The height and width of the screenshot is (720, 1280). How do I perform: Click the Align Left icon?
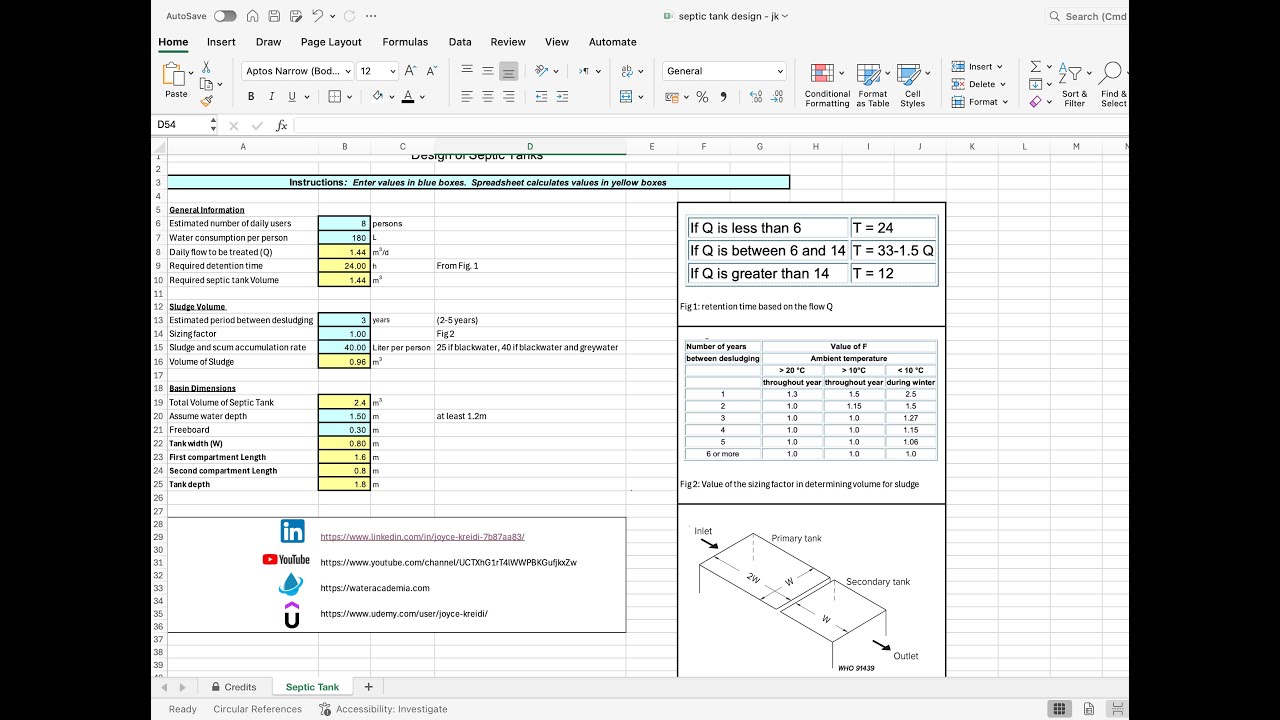[467, 97]
